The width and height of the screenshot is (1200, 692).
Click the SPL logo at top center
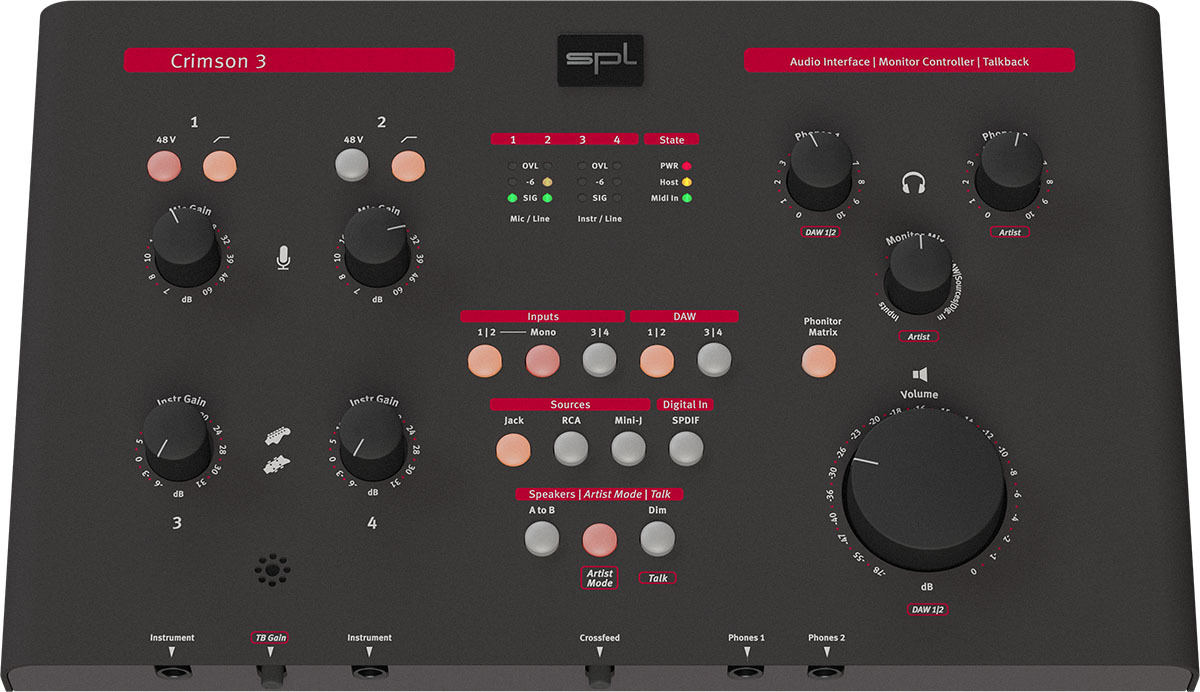coord(599,63)
